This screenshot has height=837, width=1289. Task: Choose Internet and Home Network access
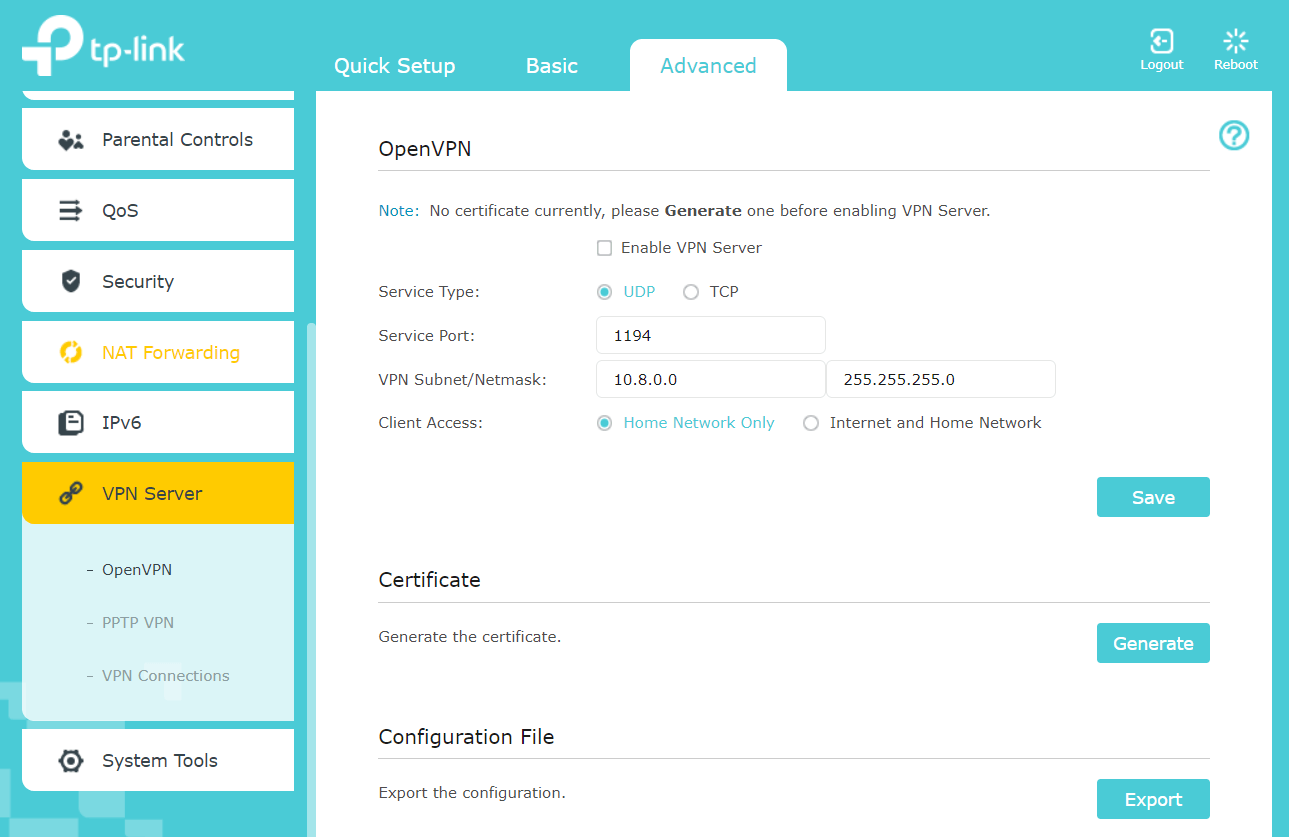click(811, 423)
